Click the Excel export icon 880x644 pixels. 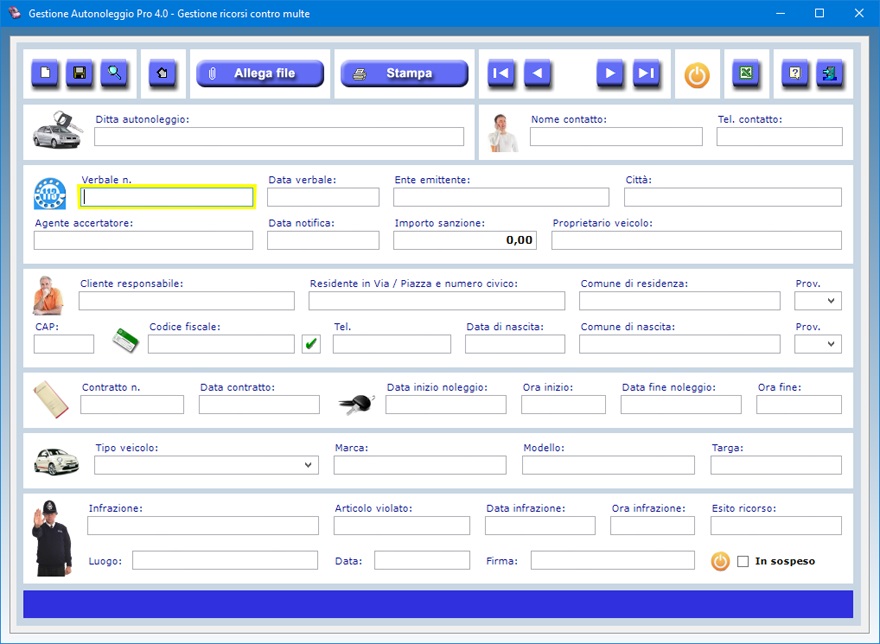point(746,73)
